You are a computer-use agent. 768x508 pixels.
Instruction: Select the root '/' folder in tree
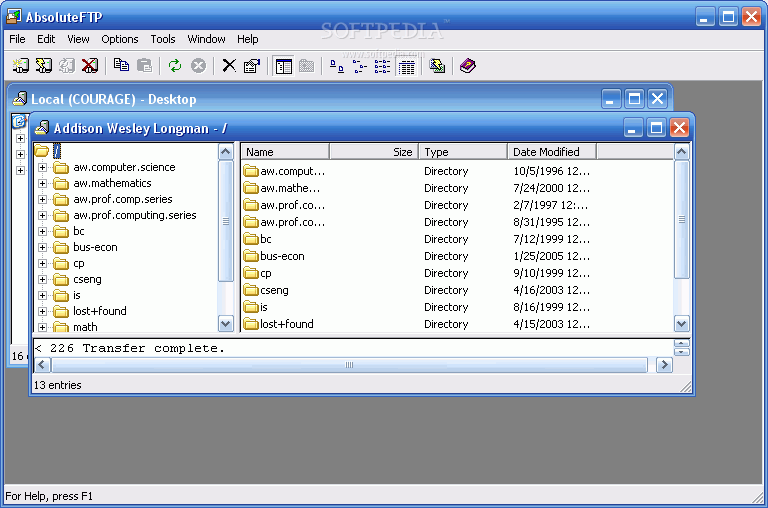[x=57, y=151]
